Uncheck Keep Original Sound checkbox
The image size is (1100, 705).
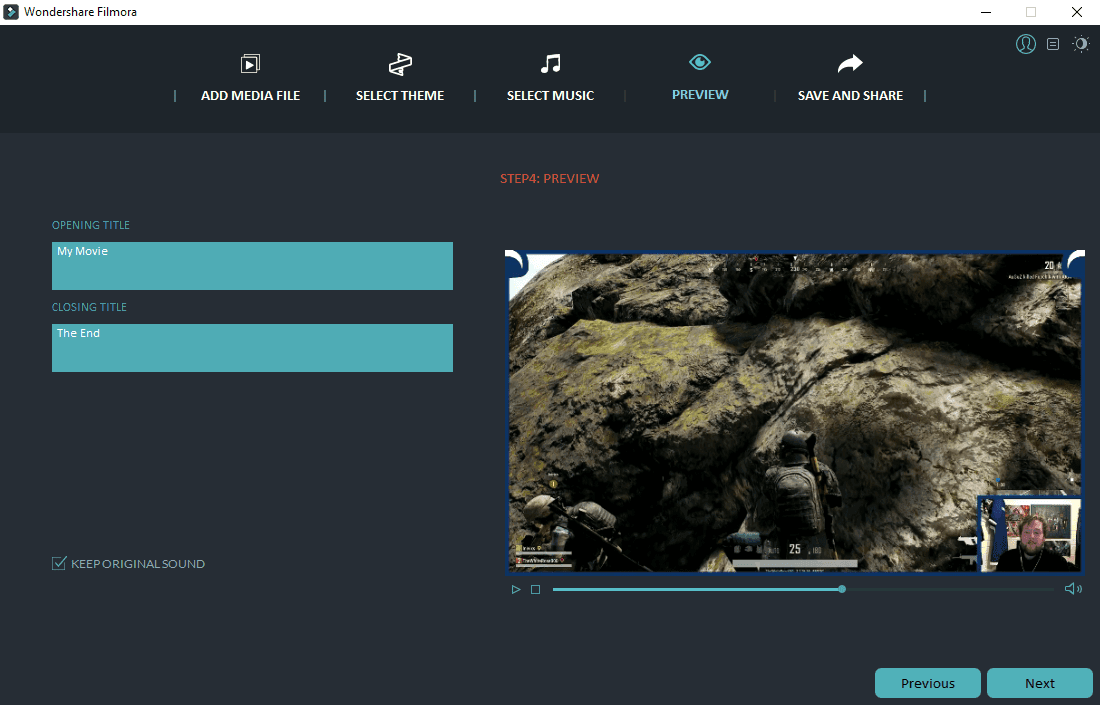click(x=59, y=564)
